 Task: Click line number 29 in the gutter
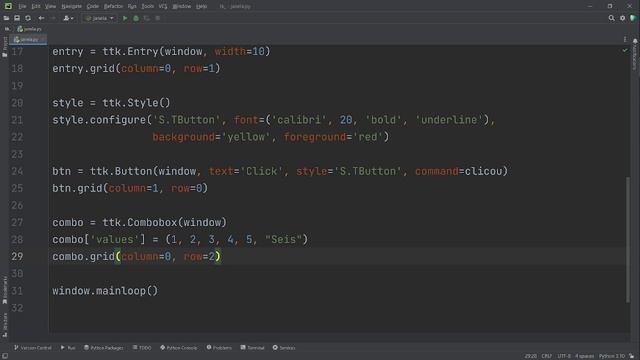[17, 256]
